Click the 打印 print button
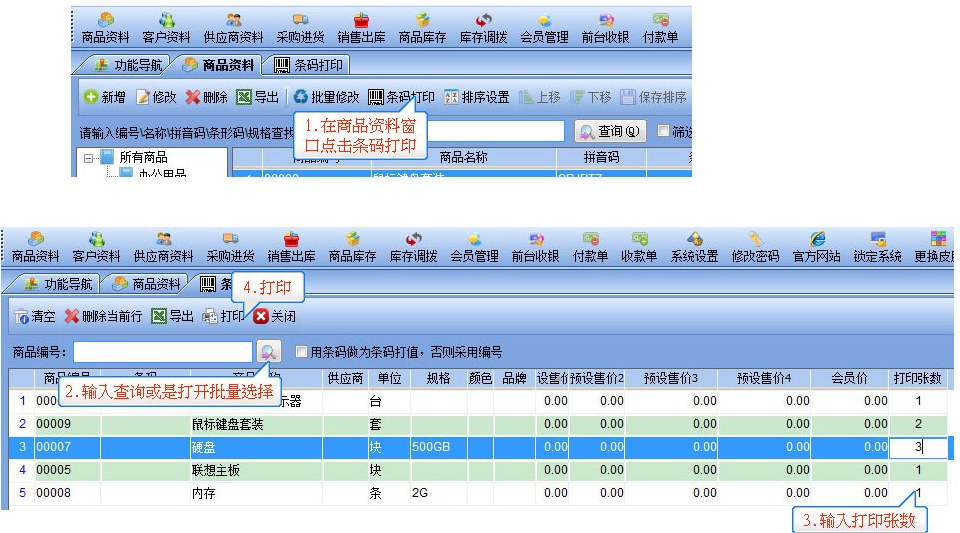Screen dimensions: 960x533 pyautogui.click(x=223, y=316)
